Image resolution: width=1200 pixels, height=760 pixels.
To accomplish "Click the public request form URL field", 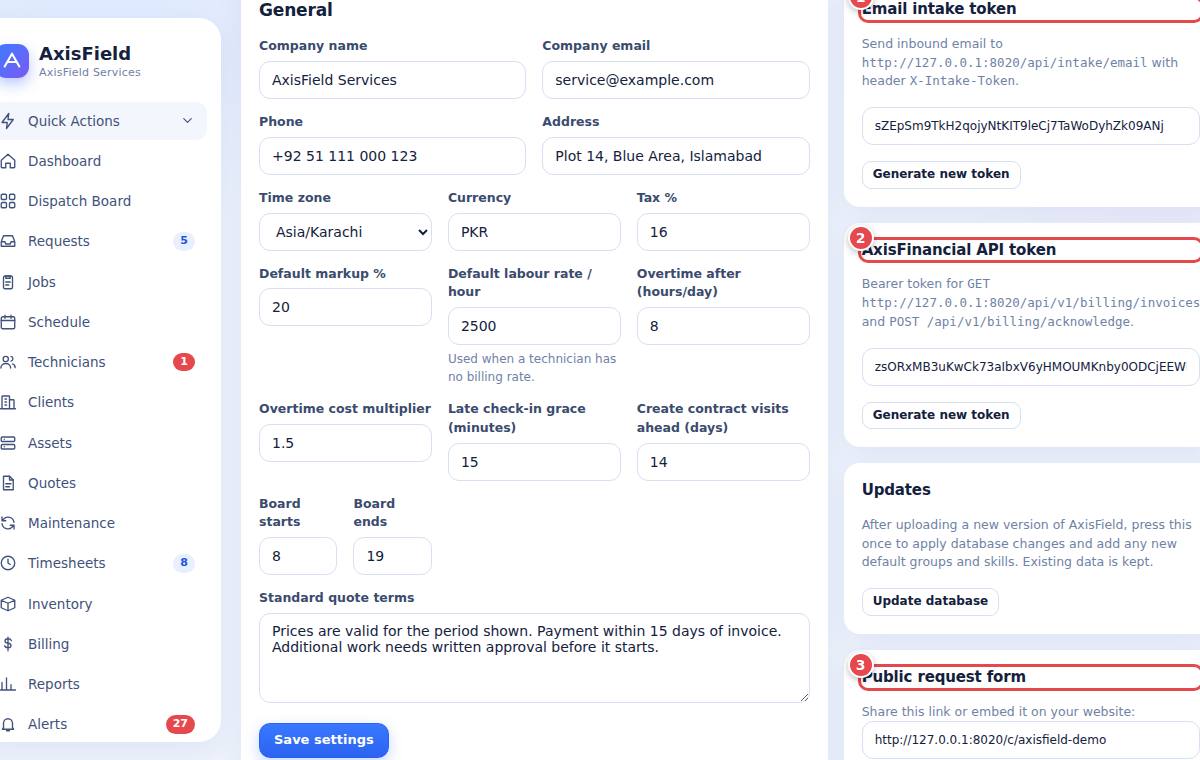I will point(1031,740).
